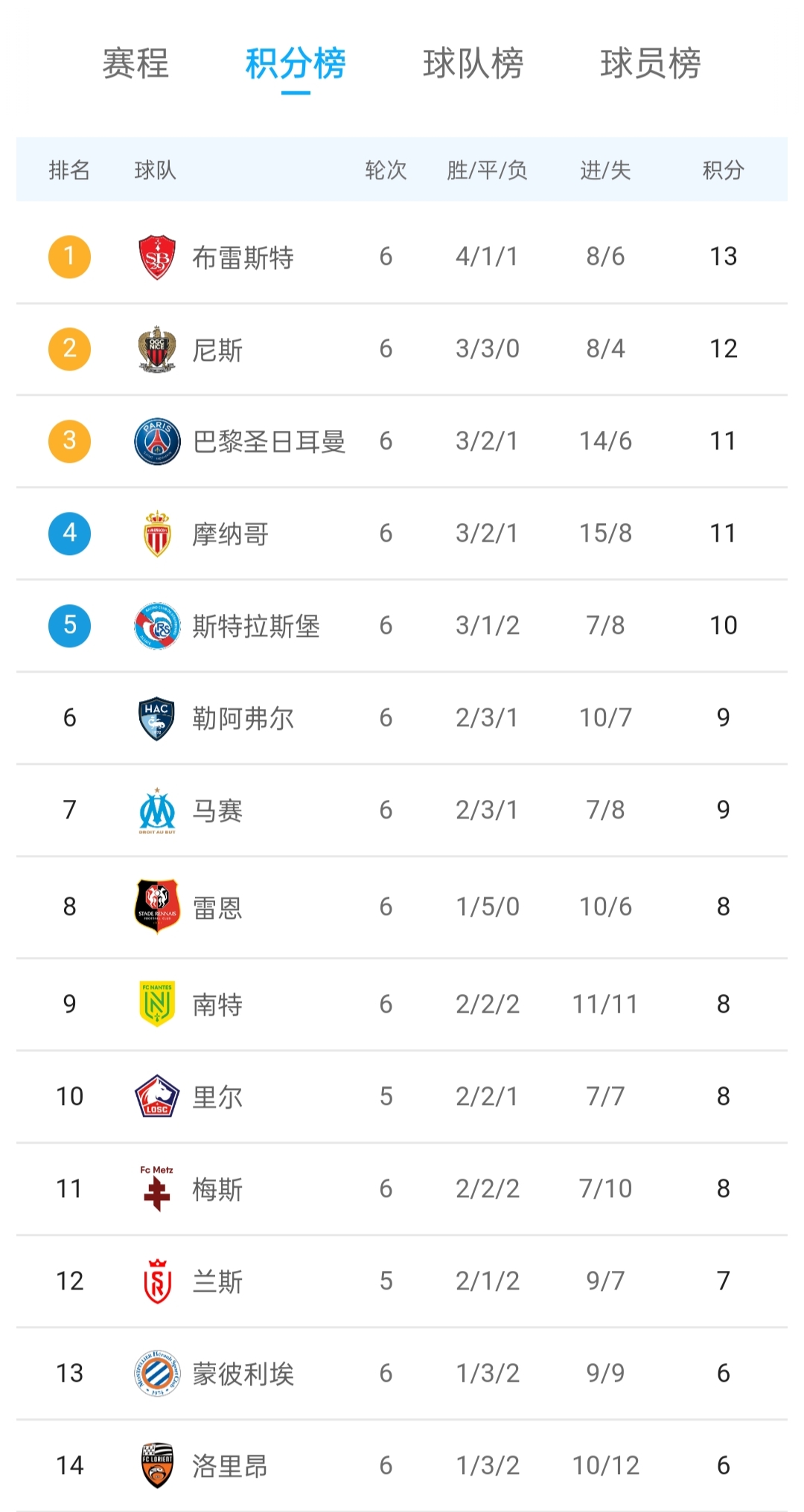Tap the Stade Rennais crest

[x=157, y=906]
